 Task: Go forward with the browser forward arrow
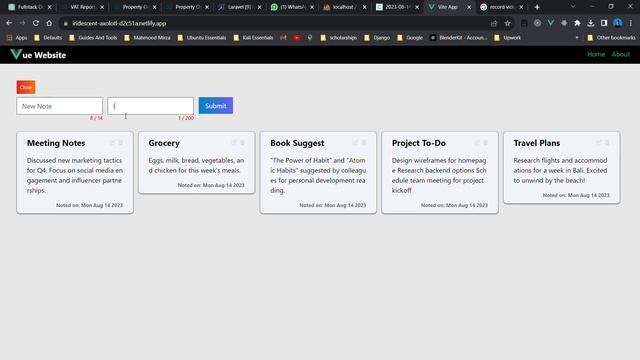pyautogui.click(x=22, y=23)
